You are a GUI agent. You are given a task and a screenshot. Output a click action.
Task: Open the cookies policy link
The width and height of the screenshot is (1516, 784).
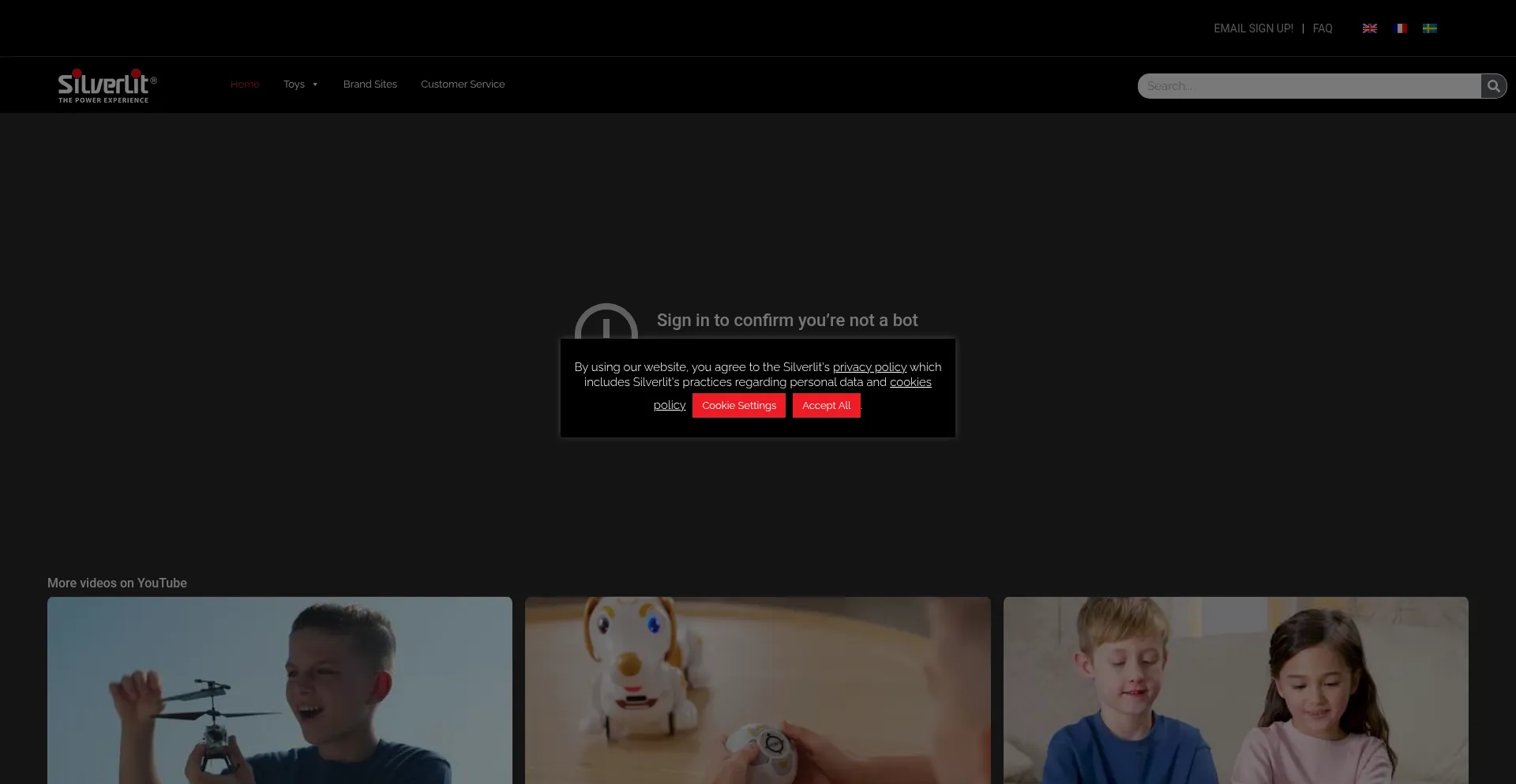point(910,382)
